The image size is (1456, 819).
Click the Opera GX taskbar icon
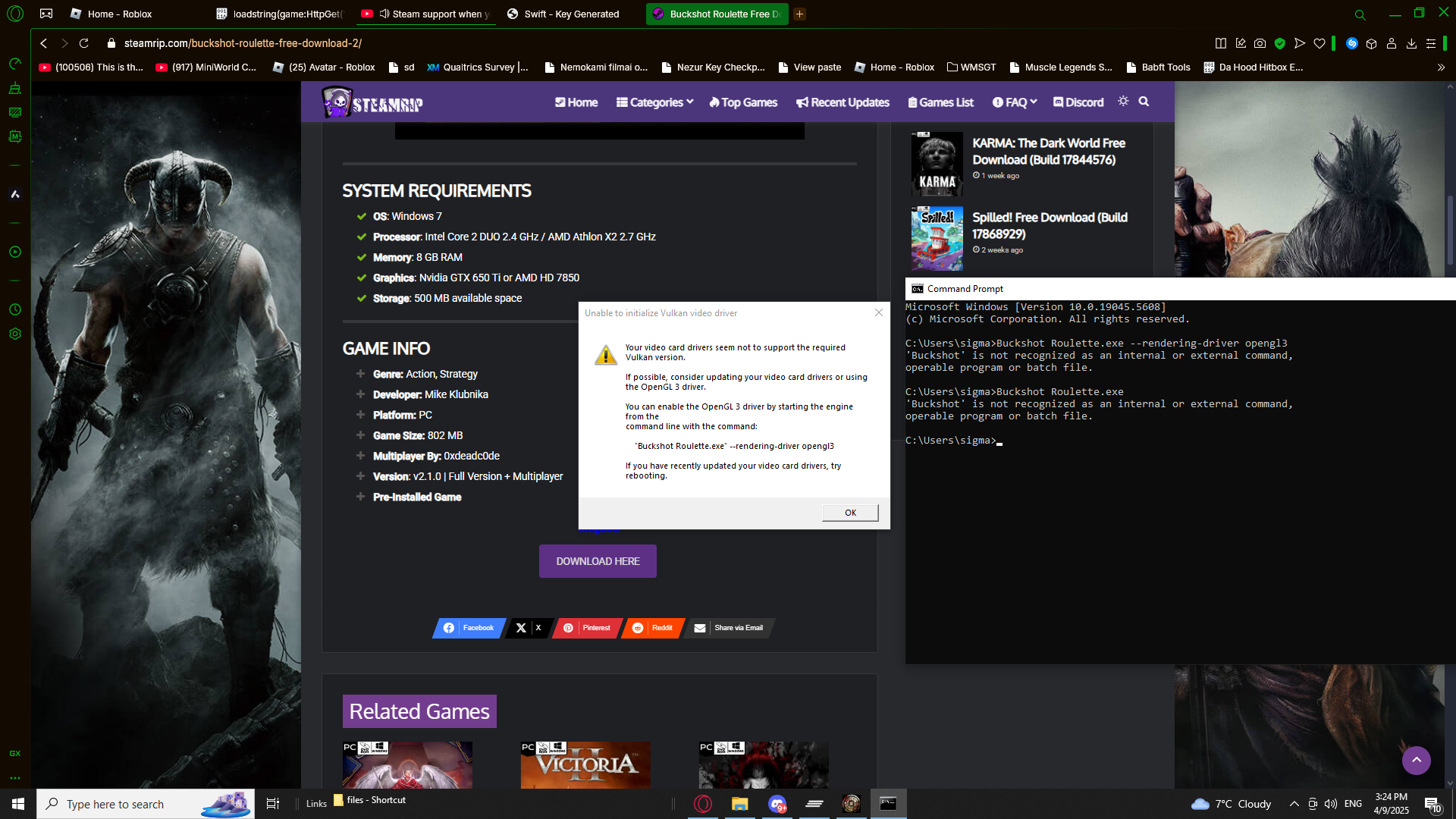point(703,804)
